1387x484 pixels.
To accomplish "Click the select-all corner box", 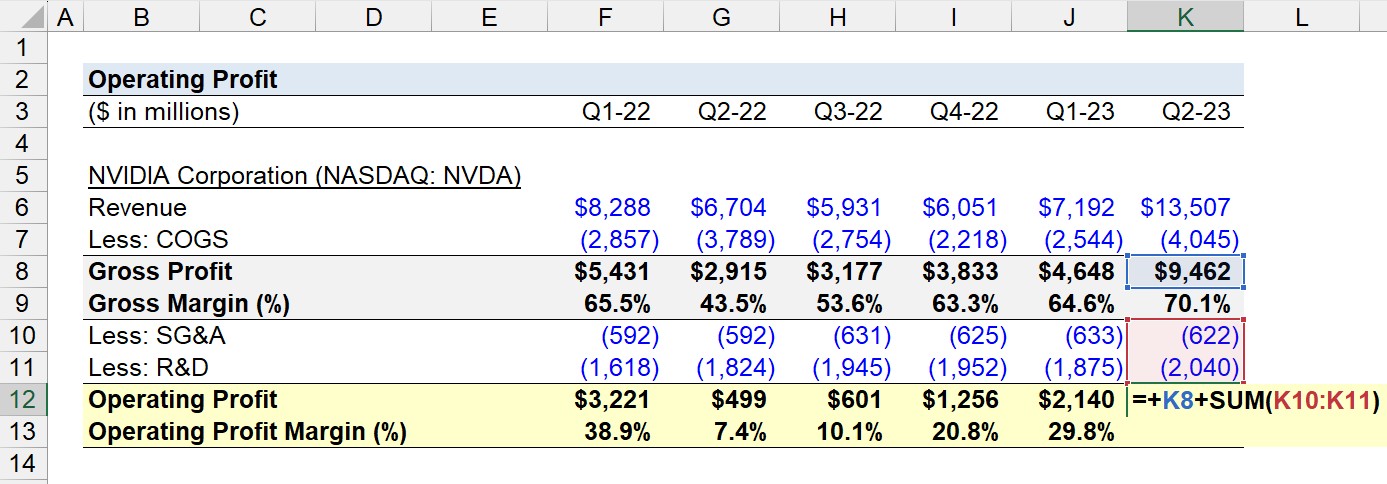I will [x=24, y=15].
